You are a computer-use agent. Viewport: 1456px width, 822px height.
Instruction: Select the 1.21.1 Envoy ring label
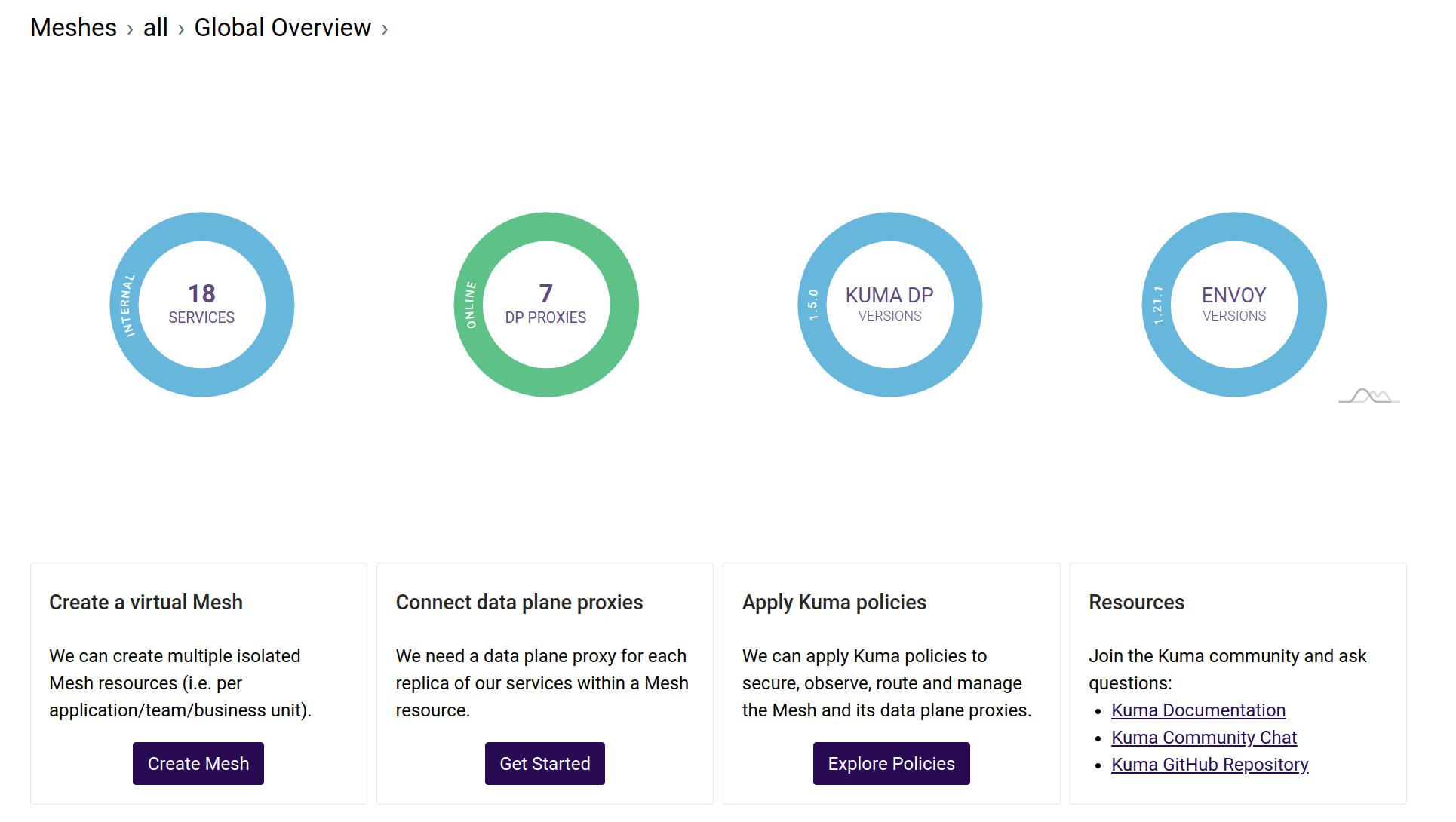(1157, 305)
